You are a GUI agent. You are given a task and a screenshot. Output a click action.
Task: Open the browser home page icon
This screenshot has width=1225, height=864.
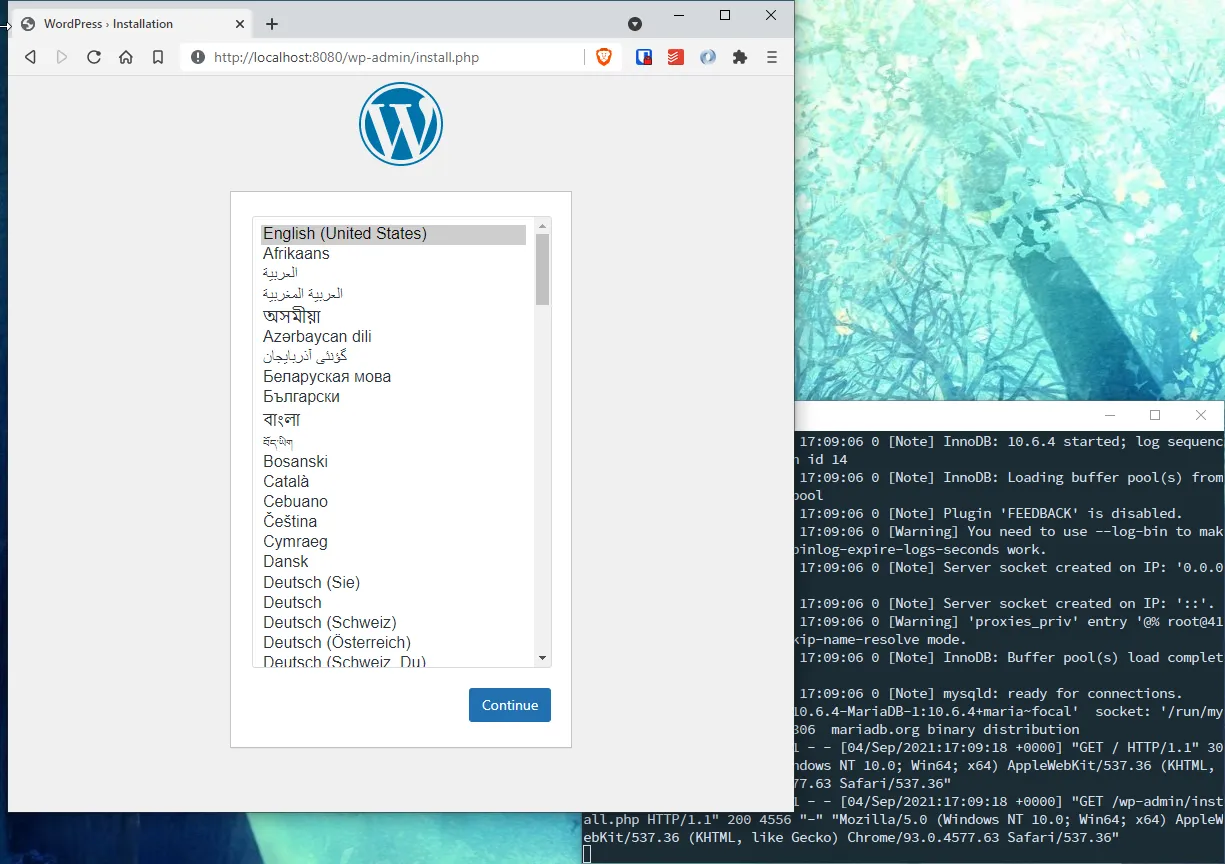click(126, 57)
